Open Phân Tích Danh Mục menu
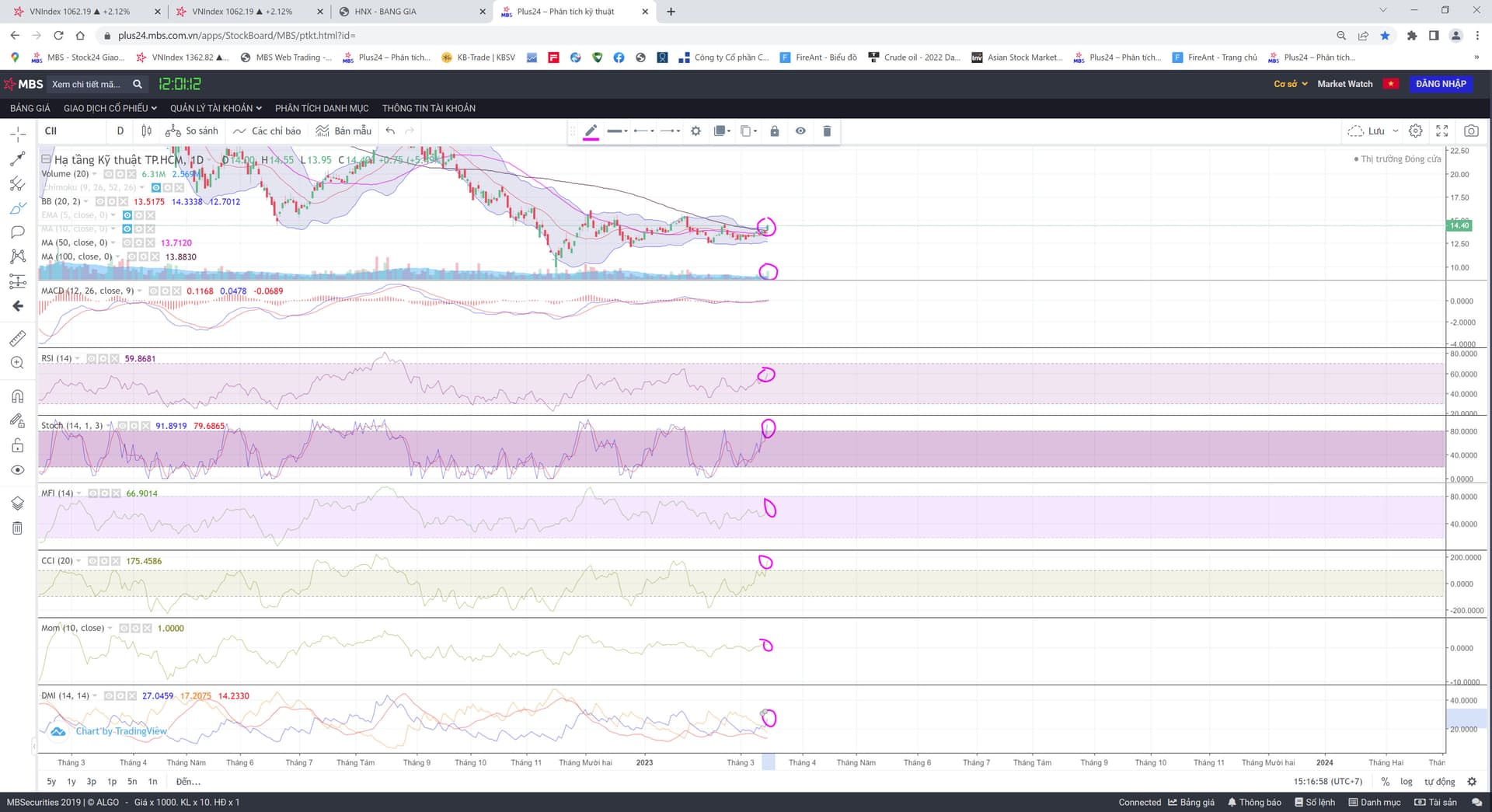1492x812 pixels. click(x=322, y=108)
